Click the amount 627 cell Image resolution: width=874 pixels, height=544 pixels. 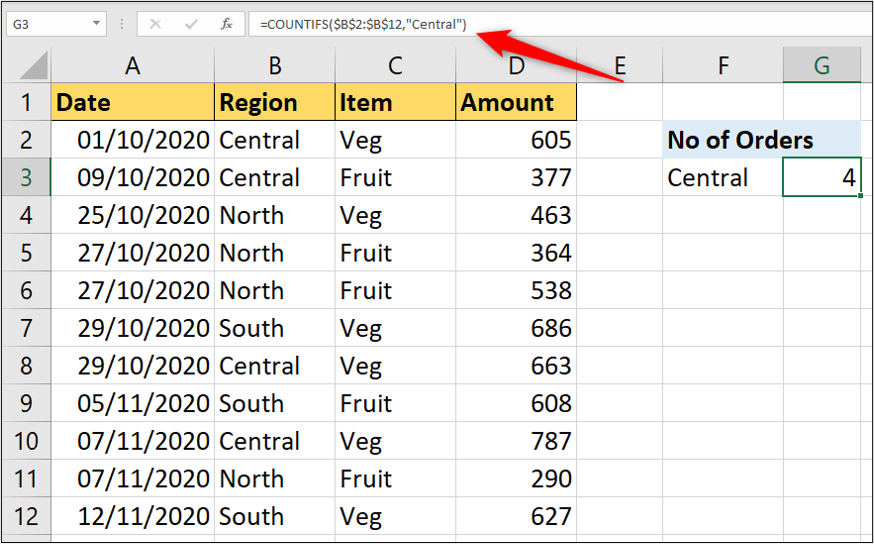click(516, 516)
